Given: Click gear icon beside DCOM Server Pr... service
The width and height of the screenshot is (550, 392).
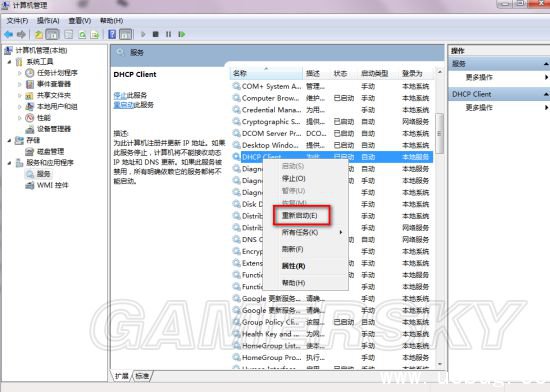Looking at the screenshot, I should pyautogui.click(x=237, y=133).
